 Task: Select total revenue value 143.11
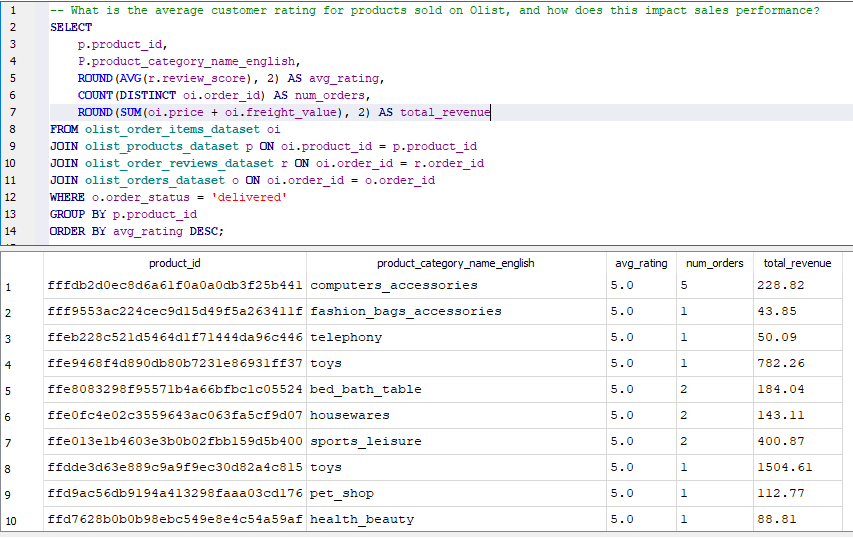tap(798, 416)
